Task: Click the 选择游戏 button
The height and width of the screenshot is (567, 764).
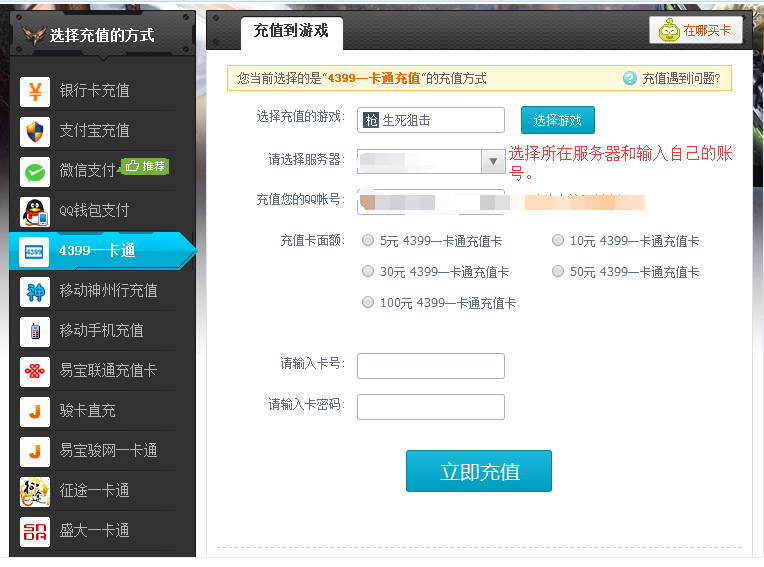Action: tap(558, 120)
